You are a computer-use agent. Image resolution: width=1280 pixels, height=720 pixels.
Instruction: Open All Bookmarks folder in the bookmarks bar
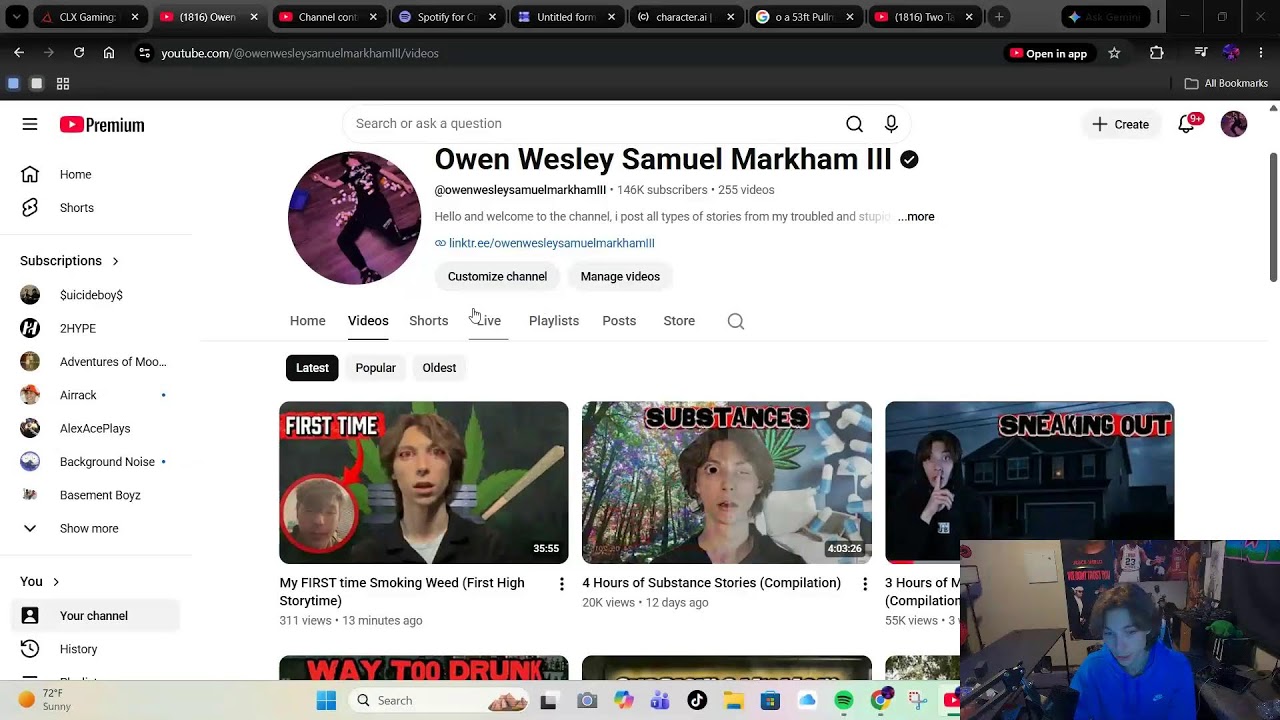[1226, 83]
